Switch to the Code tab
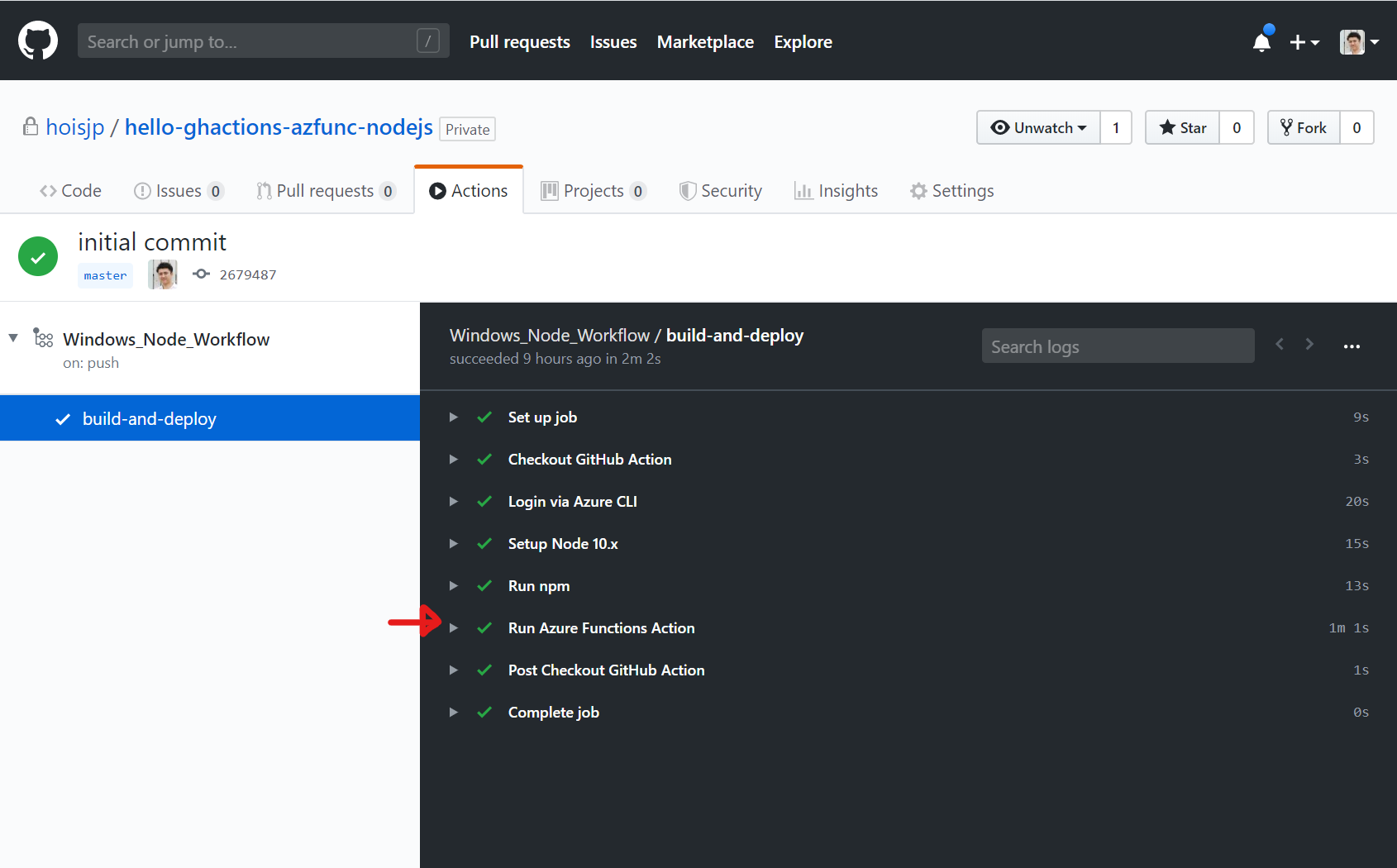Viewport: 1397px width, 868px height. [x=70, y=191]
